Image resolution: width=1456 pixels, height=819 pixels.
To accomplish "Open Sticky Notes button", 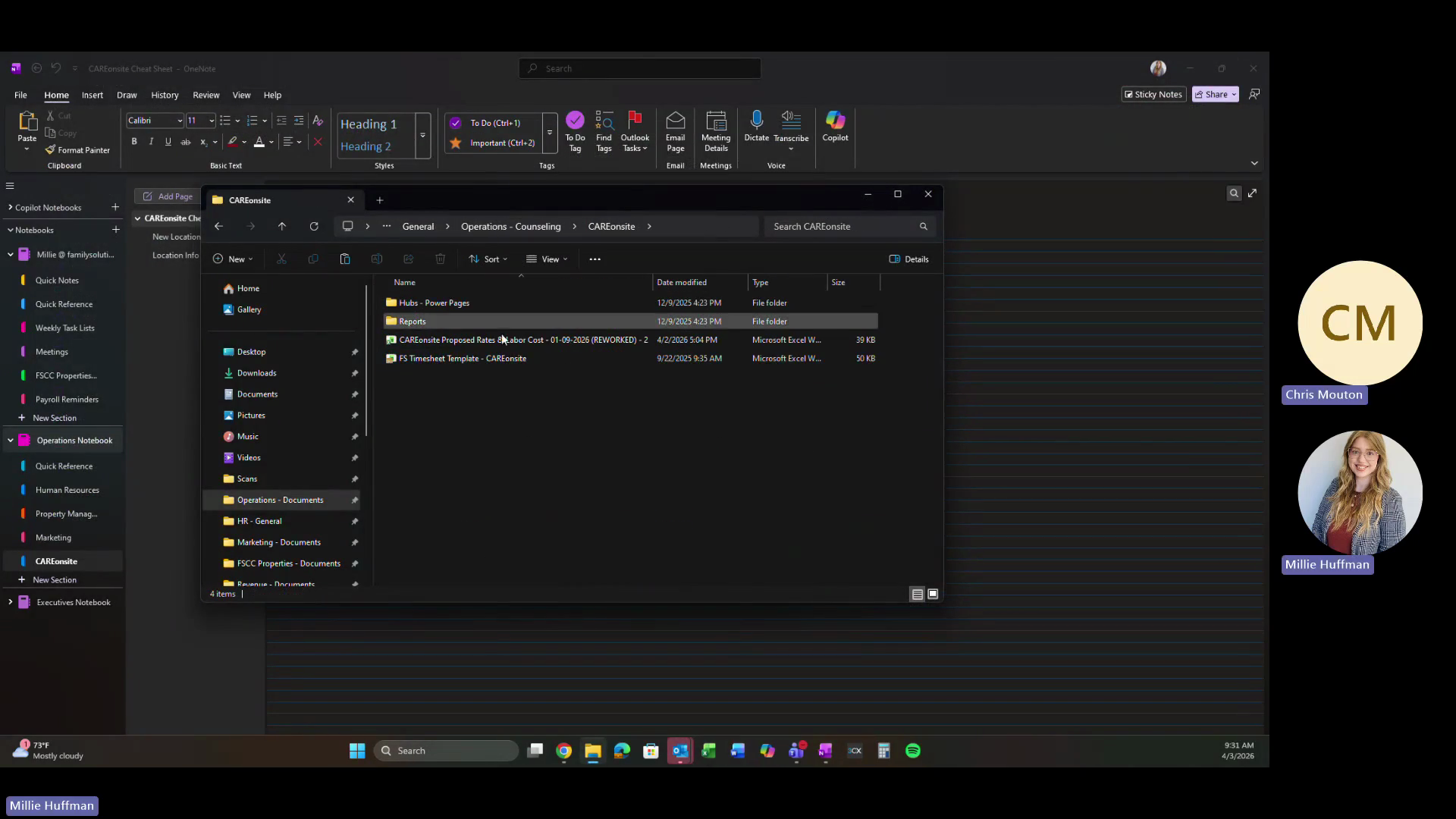I will [x=1153, y=94].
